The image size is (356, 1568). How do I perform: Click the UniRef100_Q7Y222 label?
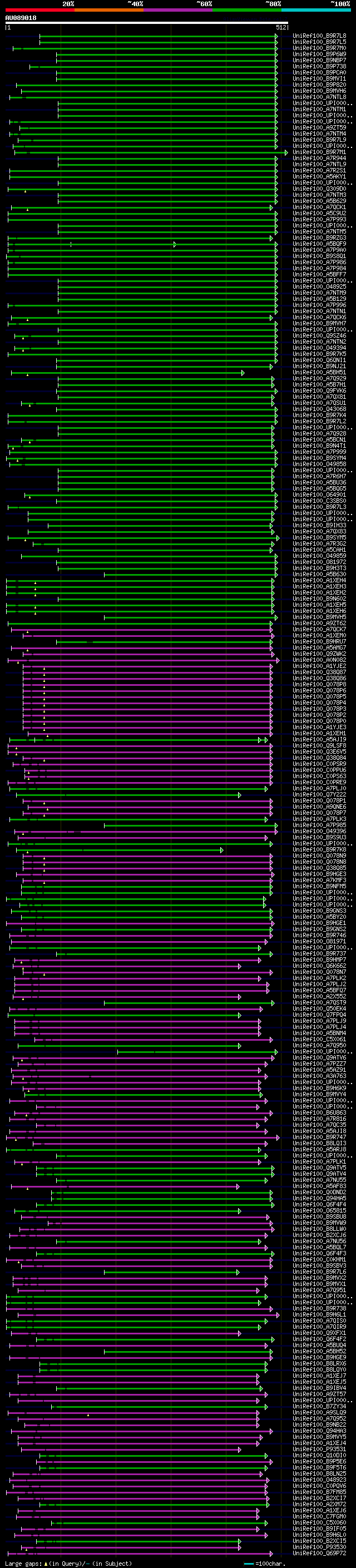[319, 794]
